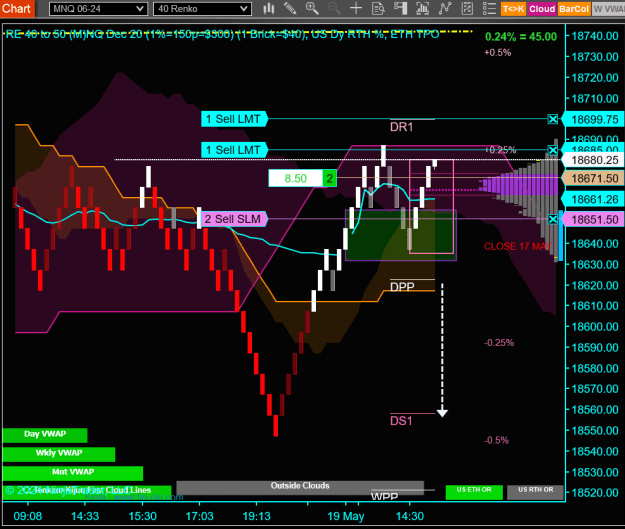Screen dimensions: 625x529
Task: Select the 2 Sell SLM order flag
Action: 234,219
